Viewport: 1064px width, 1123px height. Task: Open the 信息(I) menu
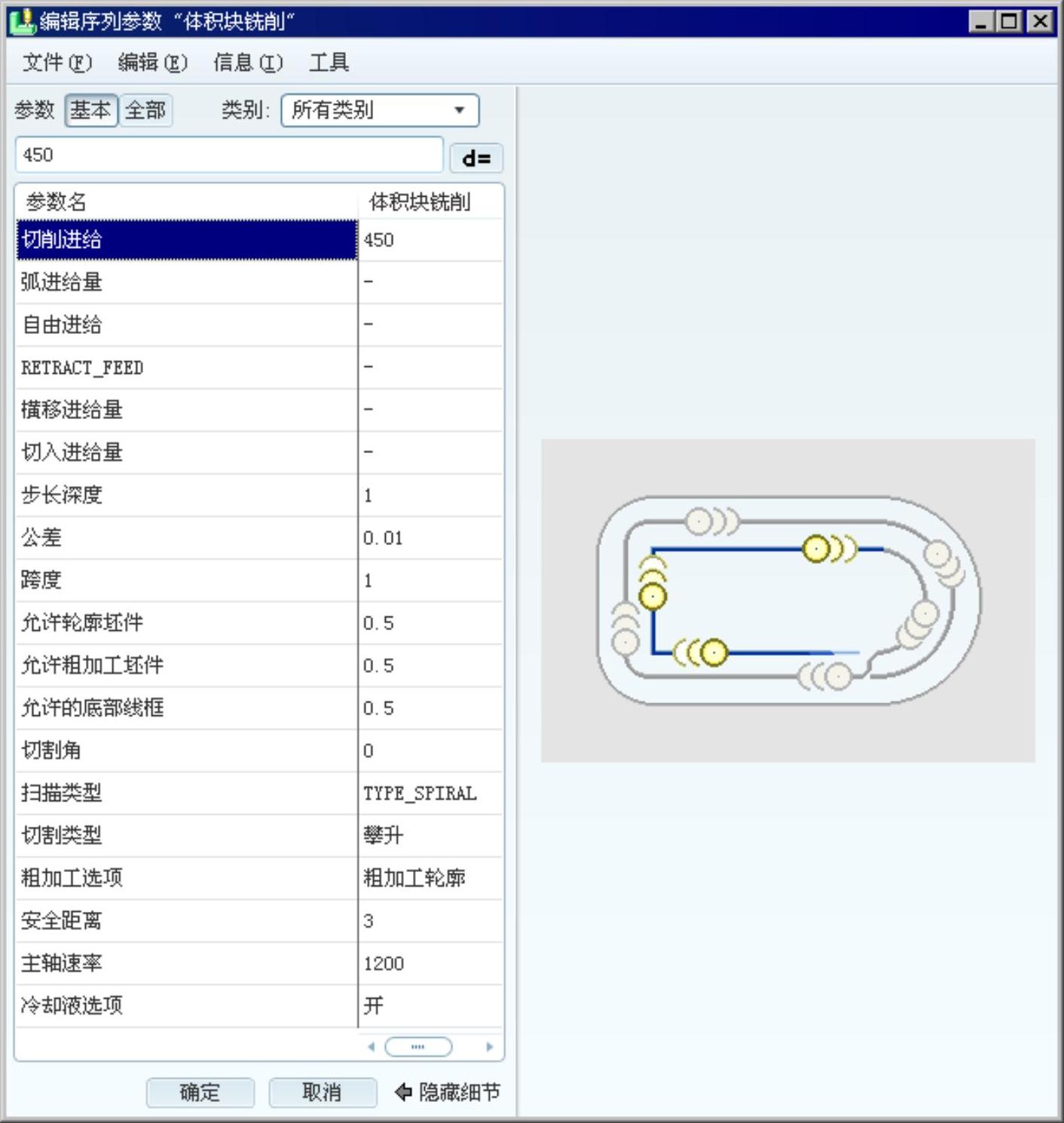(x=248, y=63)
